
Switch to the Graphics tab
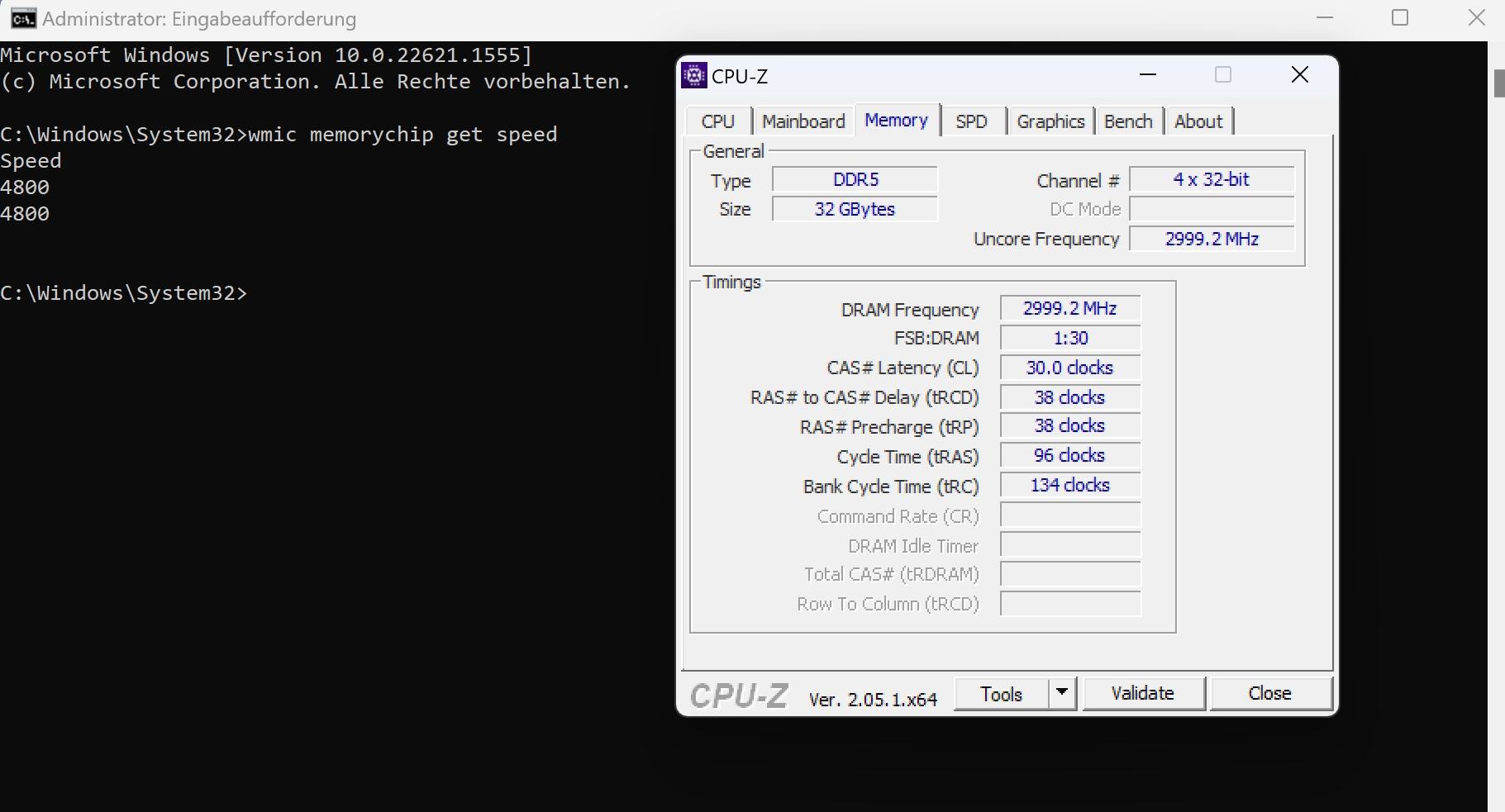click(1050, 121)
